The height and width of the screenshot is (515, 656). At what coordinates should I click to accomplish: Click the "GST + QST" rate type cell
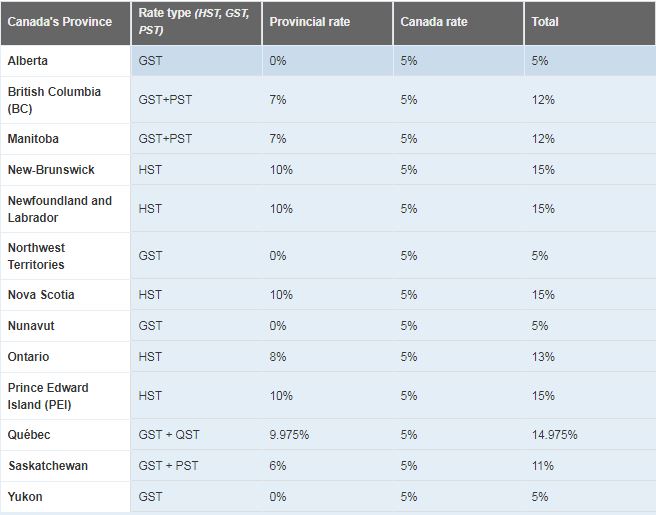click(x=169, y=435)
